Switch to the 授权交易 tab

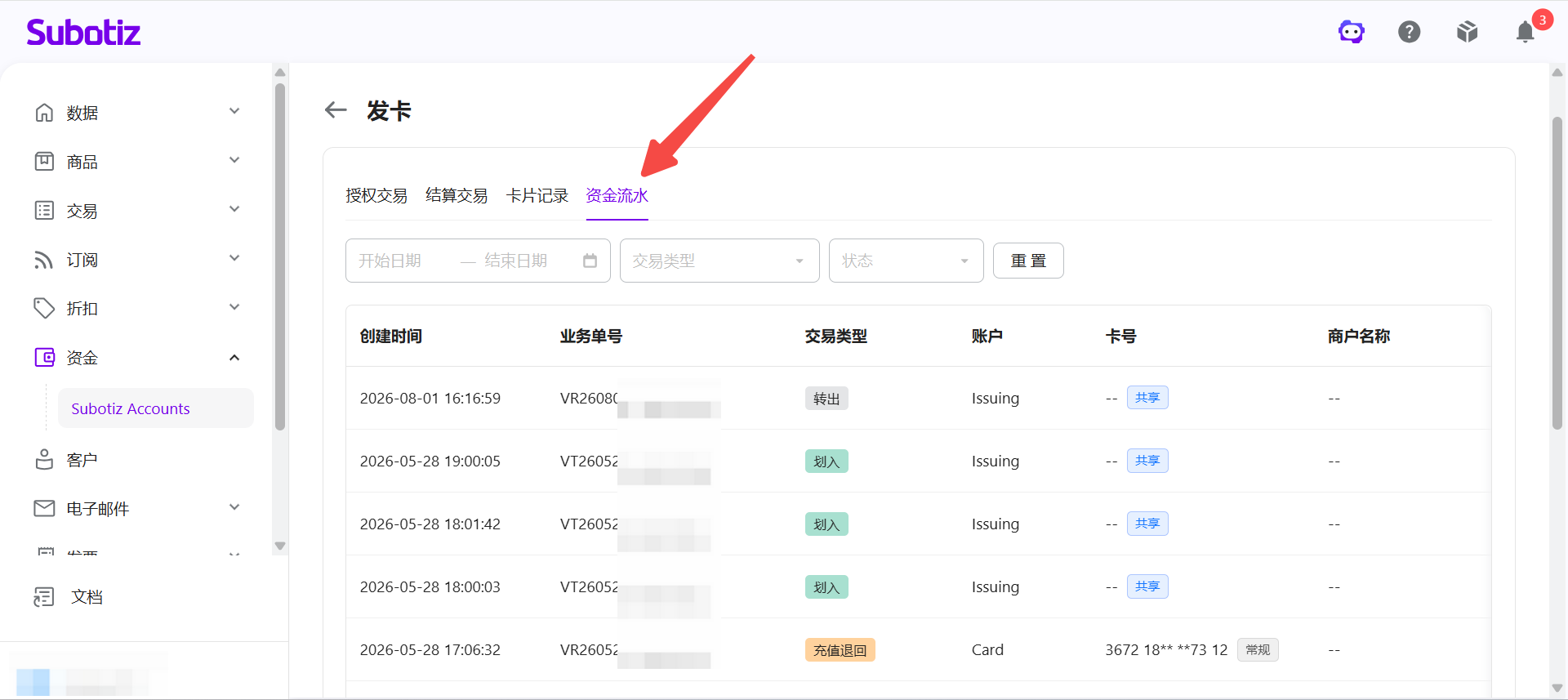(376, 196)
